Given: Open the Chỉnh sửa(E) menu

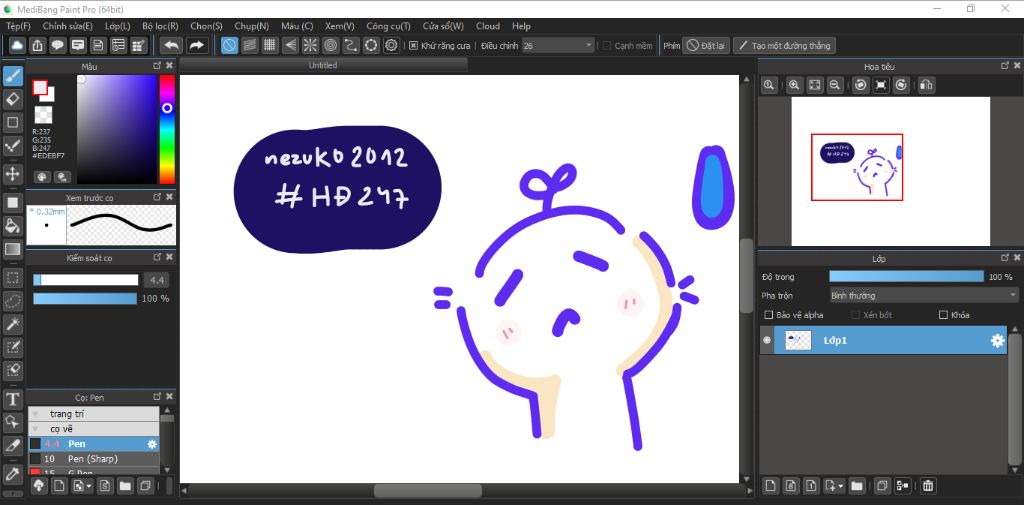Looking at the screenshot, I should (67, 26).
